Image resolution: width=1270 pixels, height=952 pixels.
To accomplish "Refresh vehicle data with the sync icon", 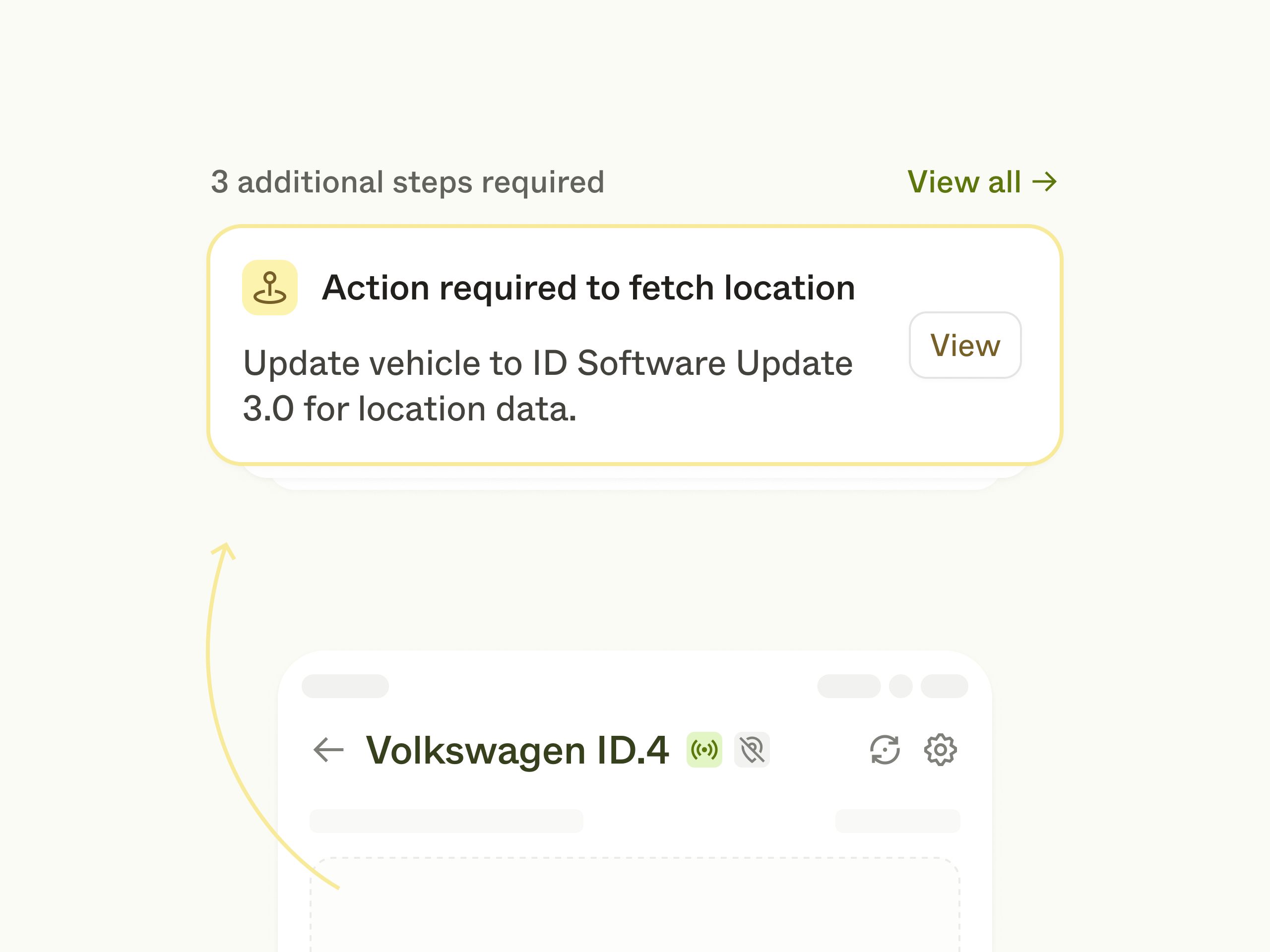I will click(885, 749).
